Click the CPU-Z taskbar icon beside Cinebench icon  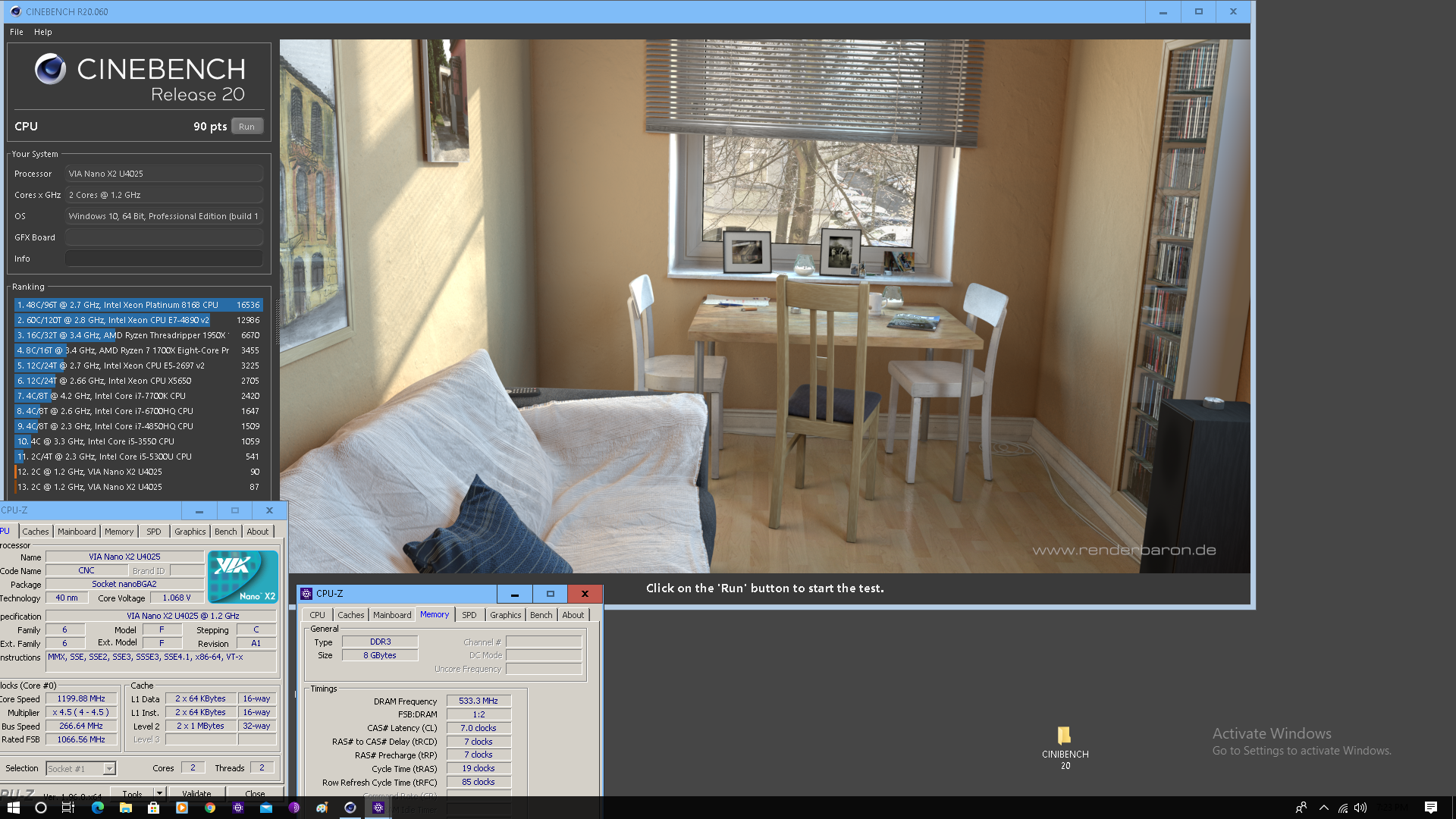click(378, 808)
